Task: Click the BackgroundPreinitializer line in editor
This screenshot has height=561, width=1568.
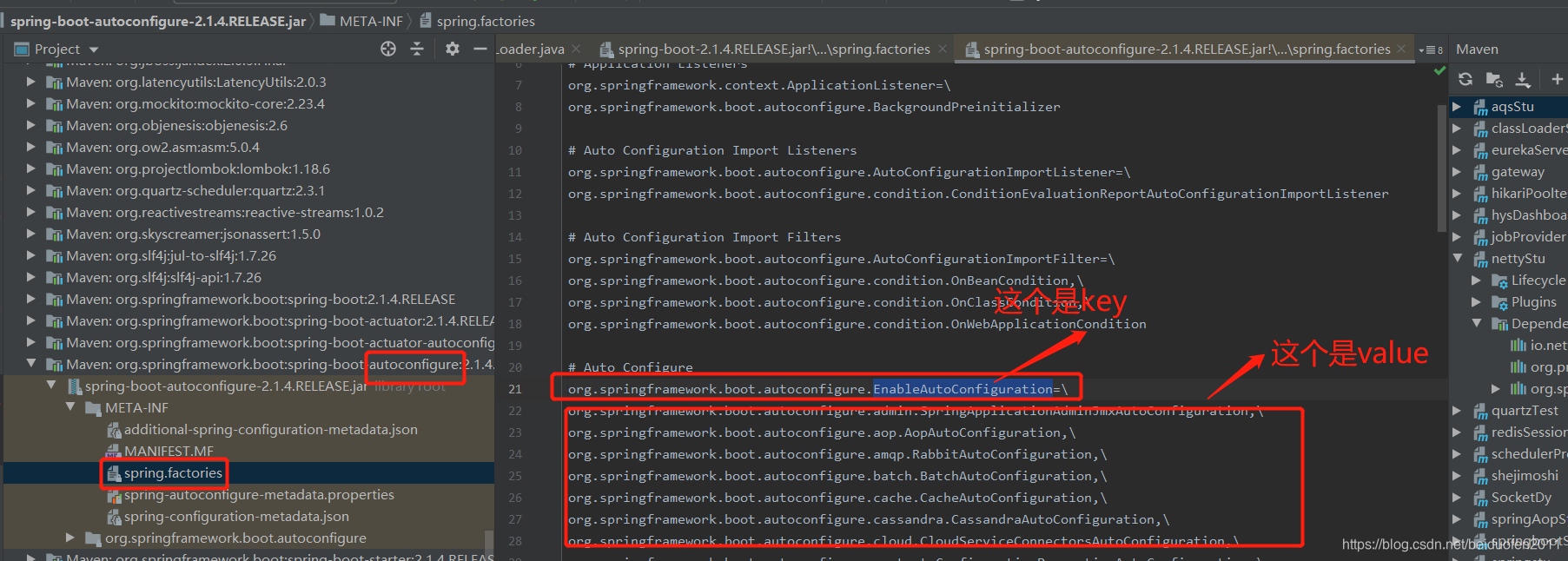Action: click(x=814, y=107)
